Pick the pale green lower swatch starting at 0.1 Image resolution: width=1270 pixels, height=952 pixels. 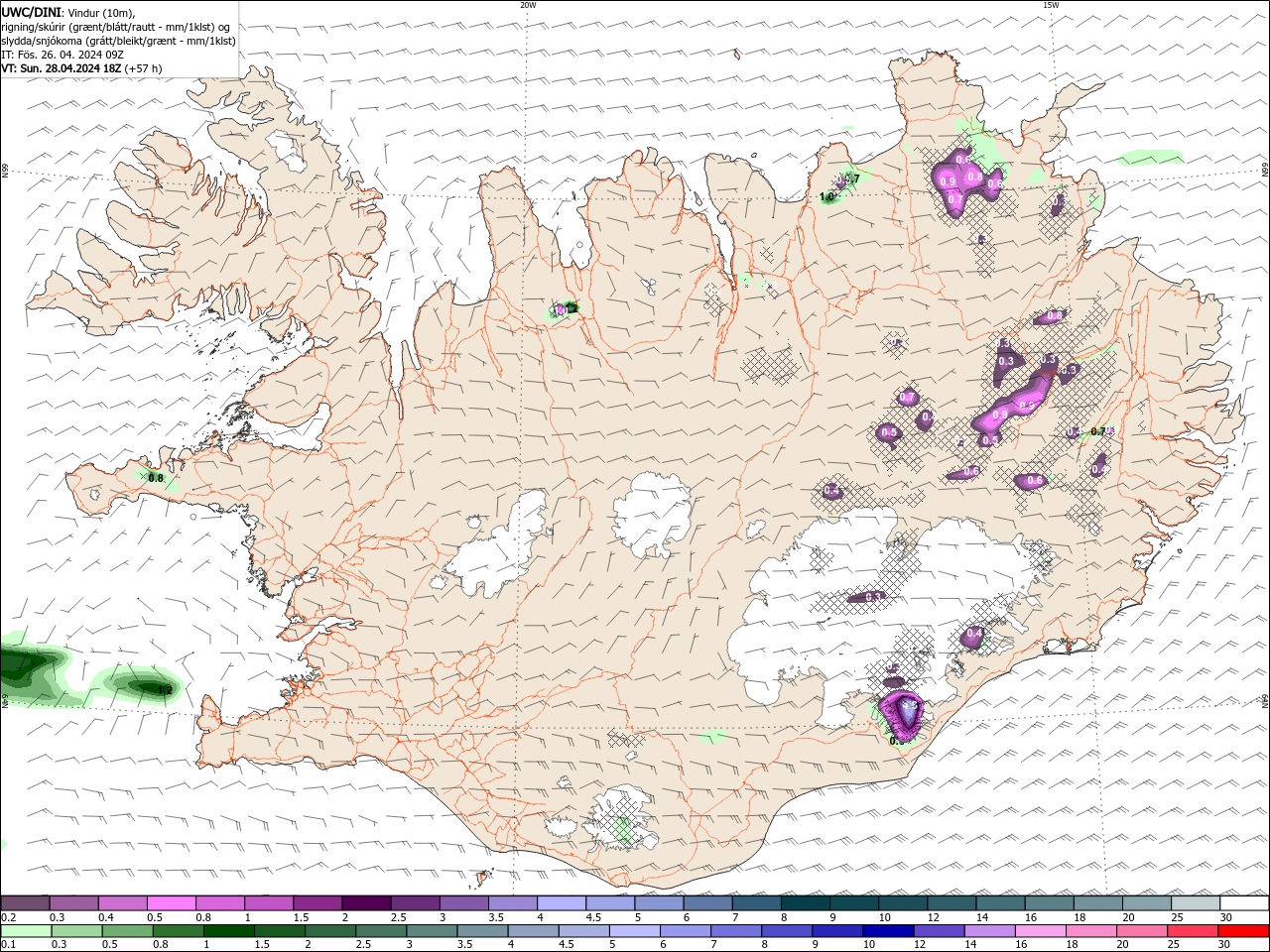(x=26, y=931)
